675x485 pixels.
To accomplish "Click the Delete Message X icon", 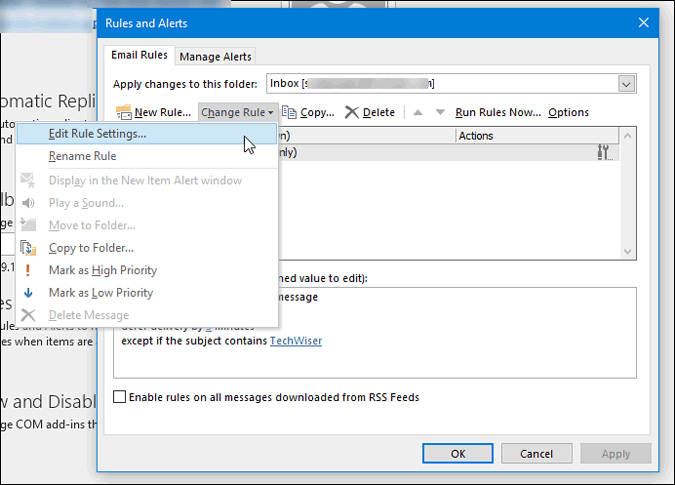I will [28, 315].
